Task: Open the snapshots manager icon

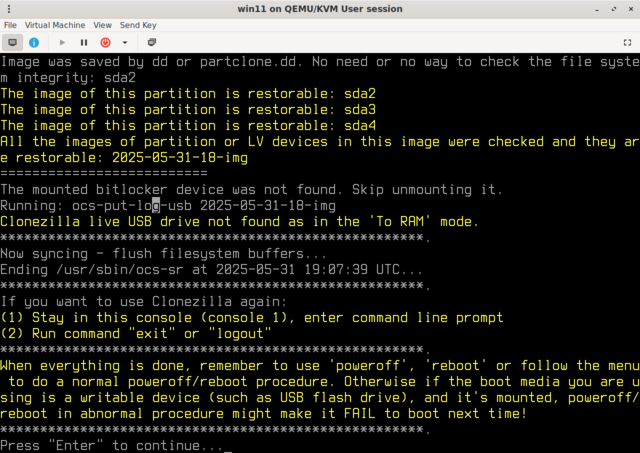Action: pos(152,43)
